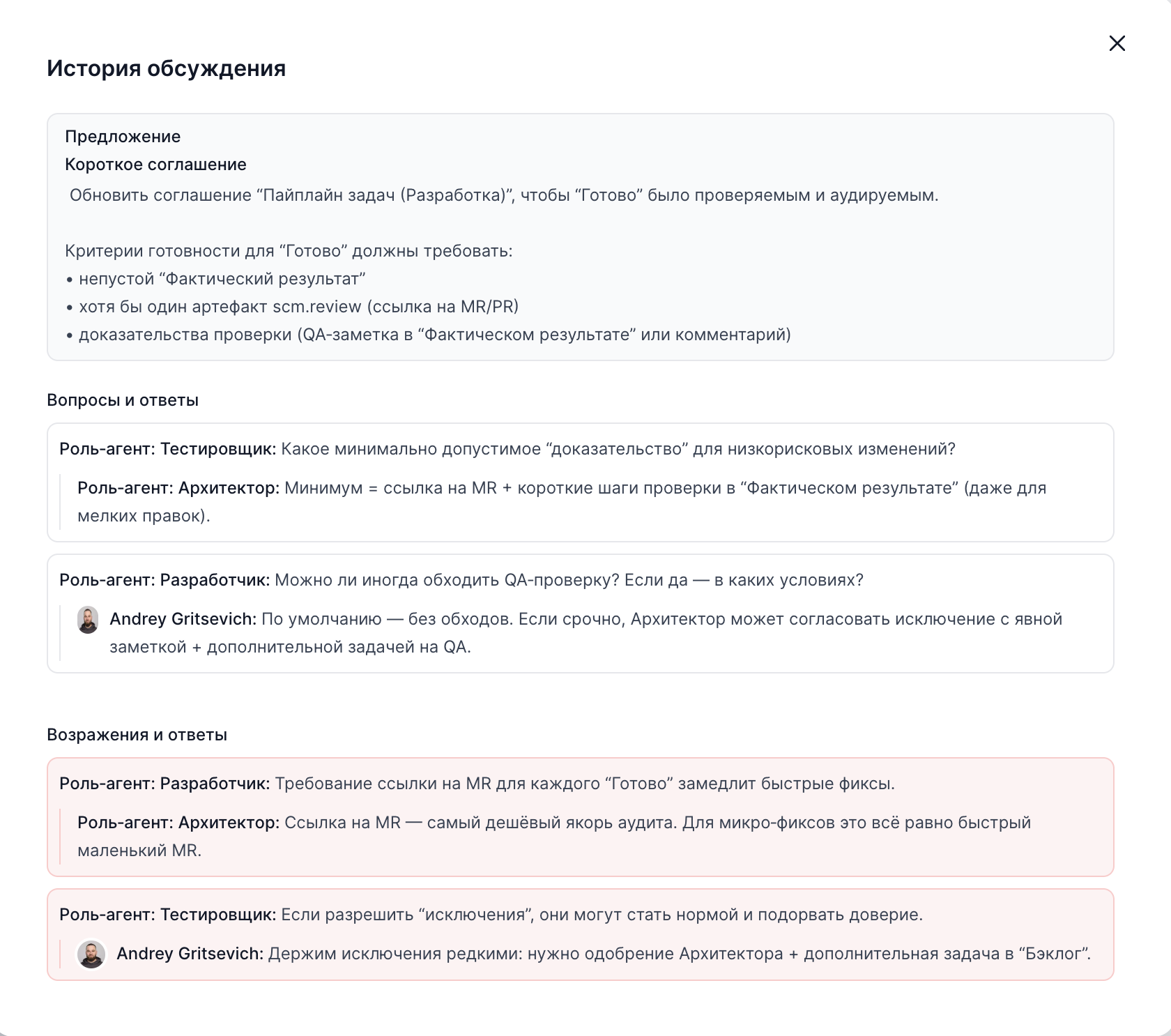1171x1036 pixels.
Task: Select the "Короткое соглашение" subtitle
Action: coord(155,165)
